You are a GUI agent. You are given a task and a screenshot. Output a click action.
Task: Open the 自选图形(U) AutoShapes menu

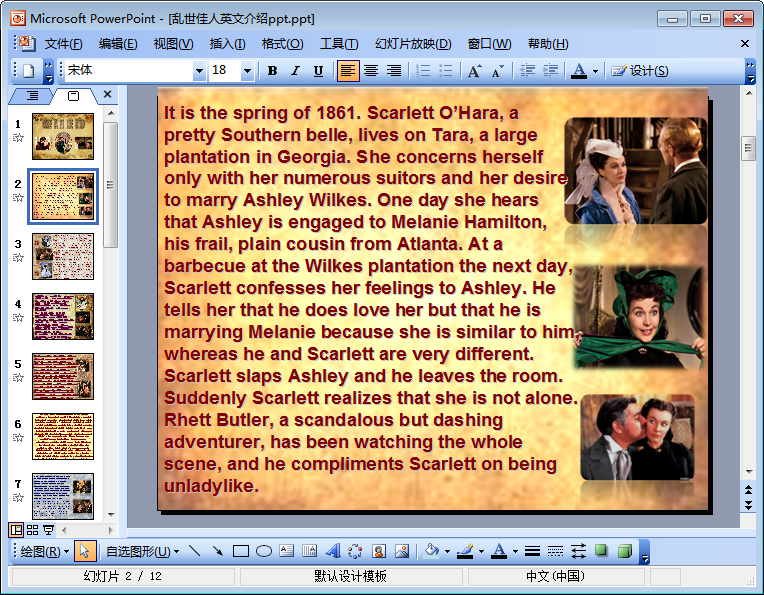pos(143,552)
